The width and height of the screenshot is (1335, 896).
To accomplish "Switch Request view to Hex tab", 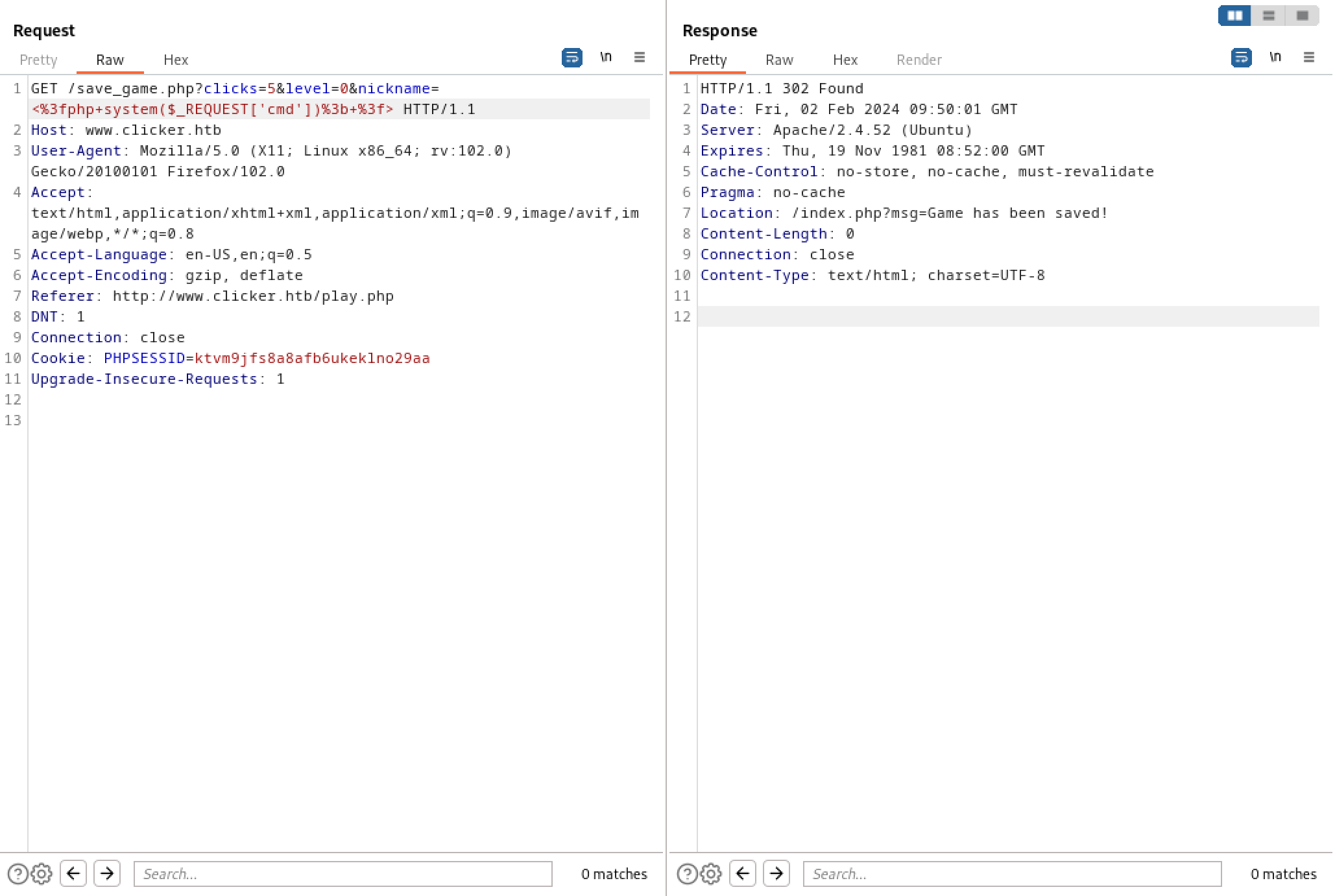I will click(x=176, y=60).
